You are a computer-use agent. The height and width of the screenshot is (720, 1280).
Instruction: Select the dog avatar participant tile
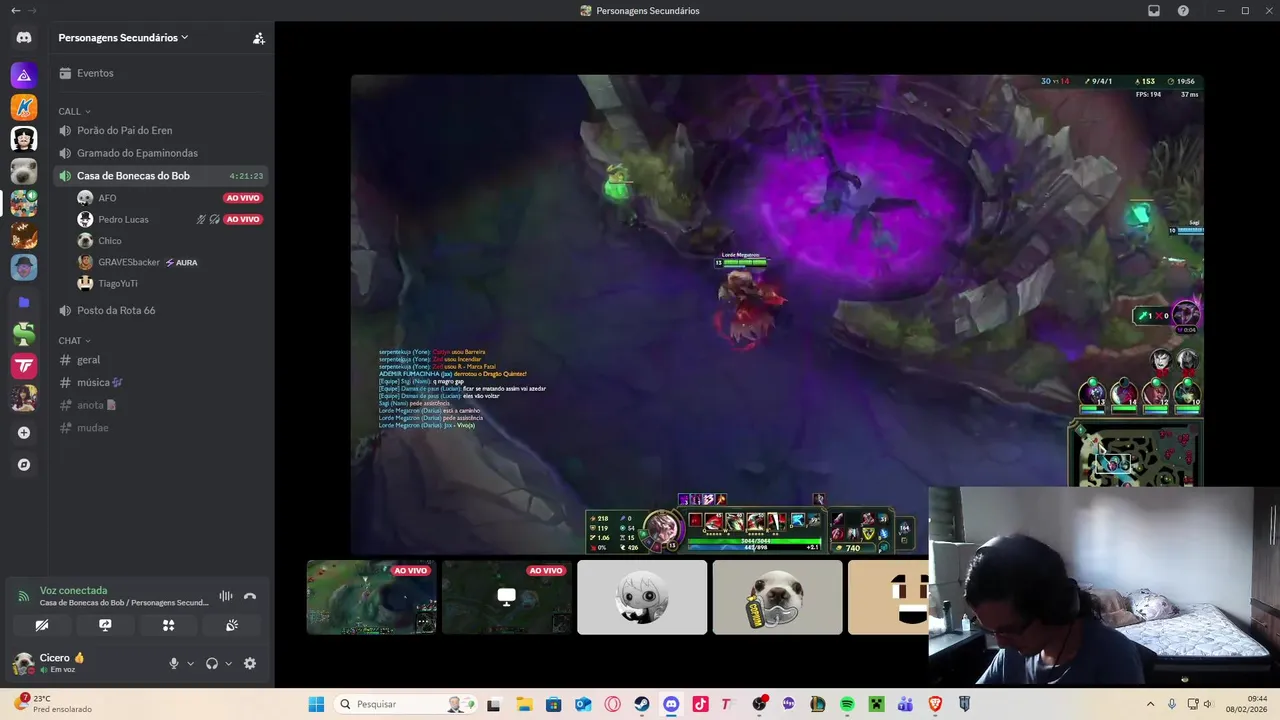tap(777, 597)
